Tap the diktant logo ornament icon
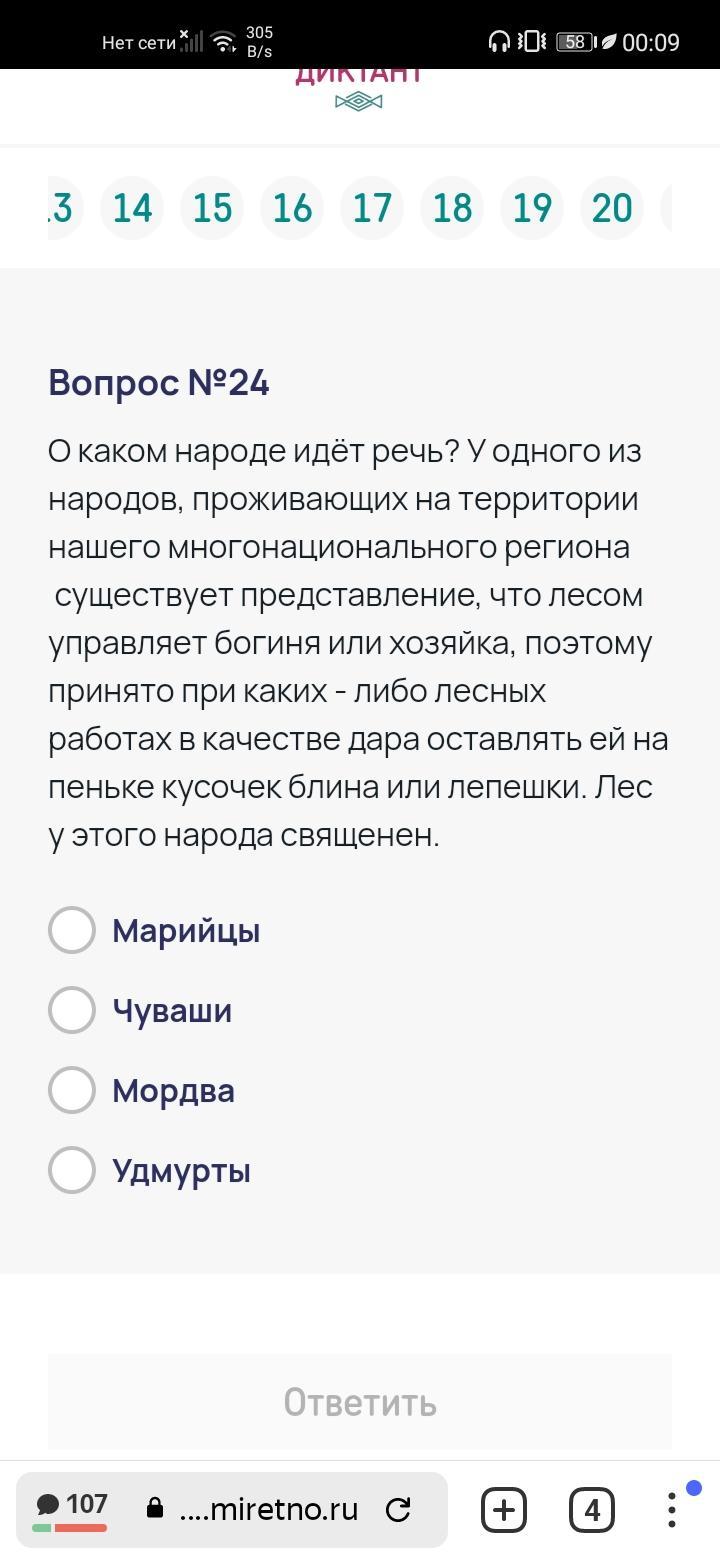Viewport: 720px width, 1560px height. [358, 101]
